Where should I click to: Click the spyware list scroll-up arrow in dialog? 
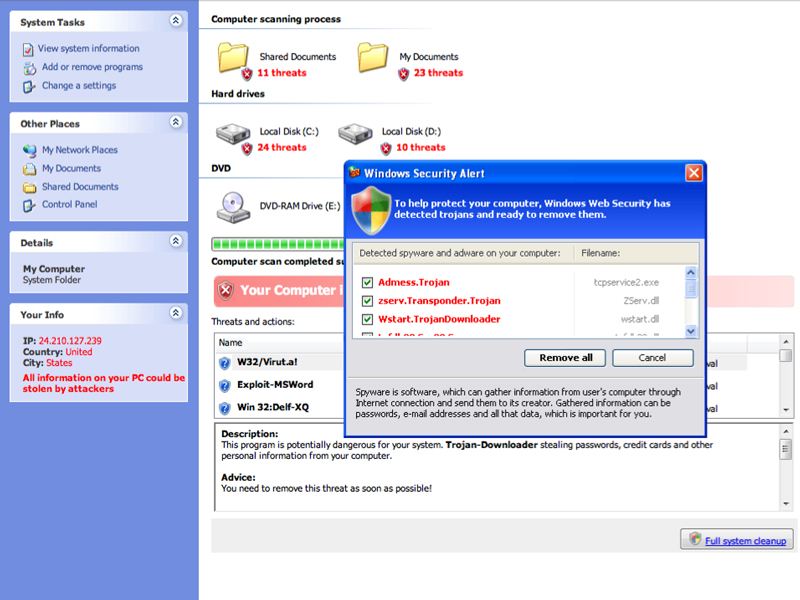691,272
